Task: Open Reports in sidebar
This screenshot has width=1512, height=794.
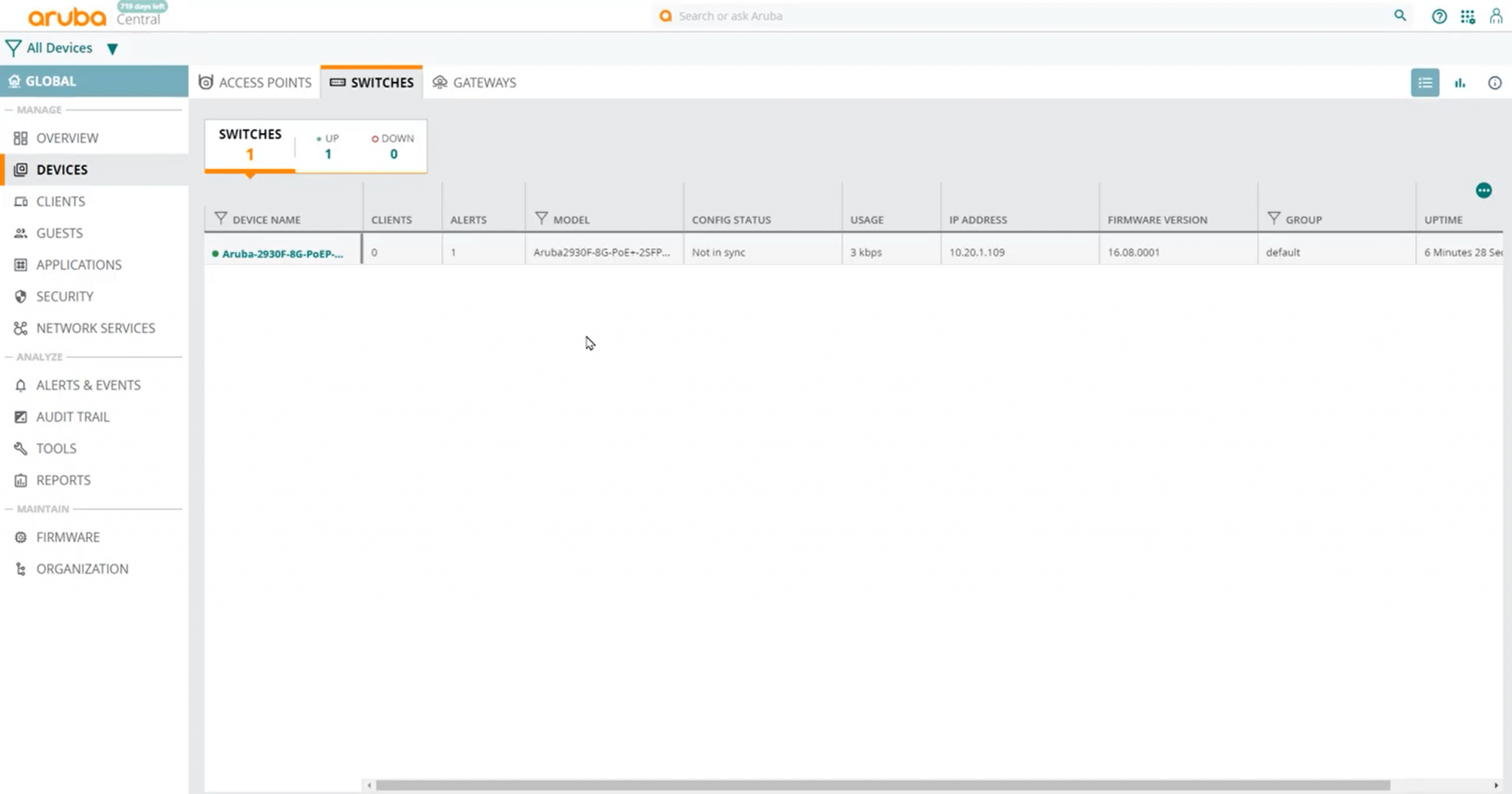Action: tap(94, 481)
